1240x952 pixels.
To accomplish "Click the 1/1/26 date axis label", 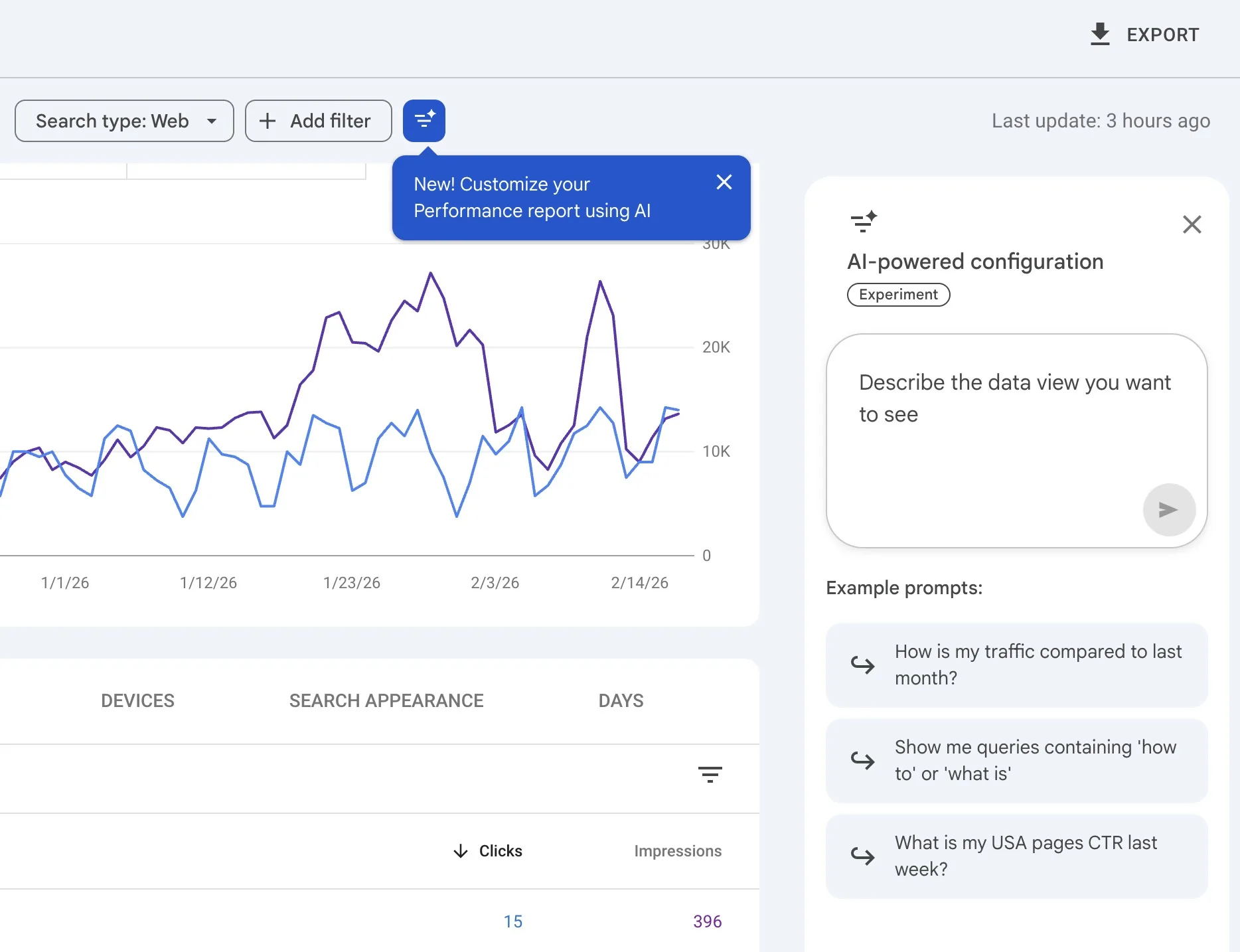I will (65, 583).
